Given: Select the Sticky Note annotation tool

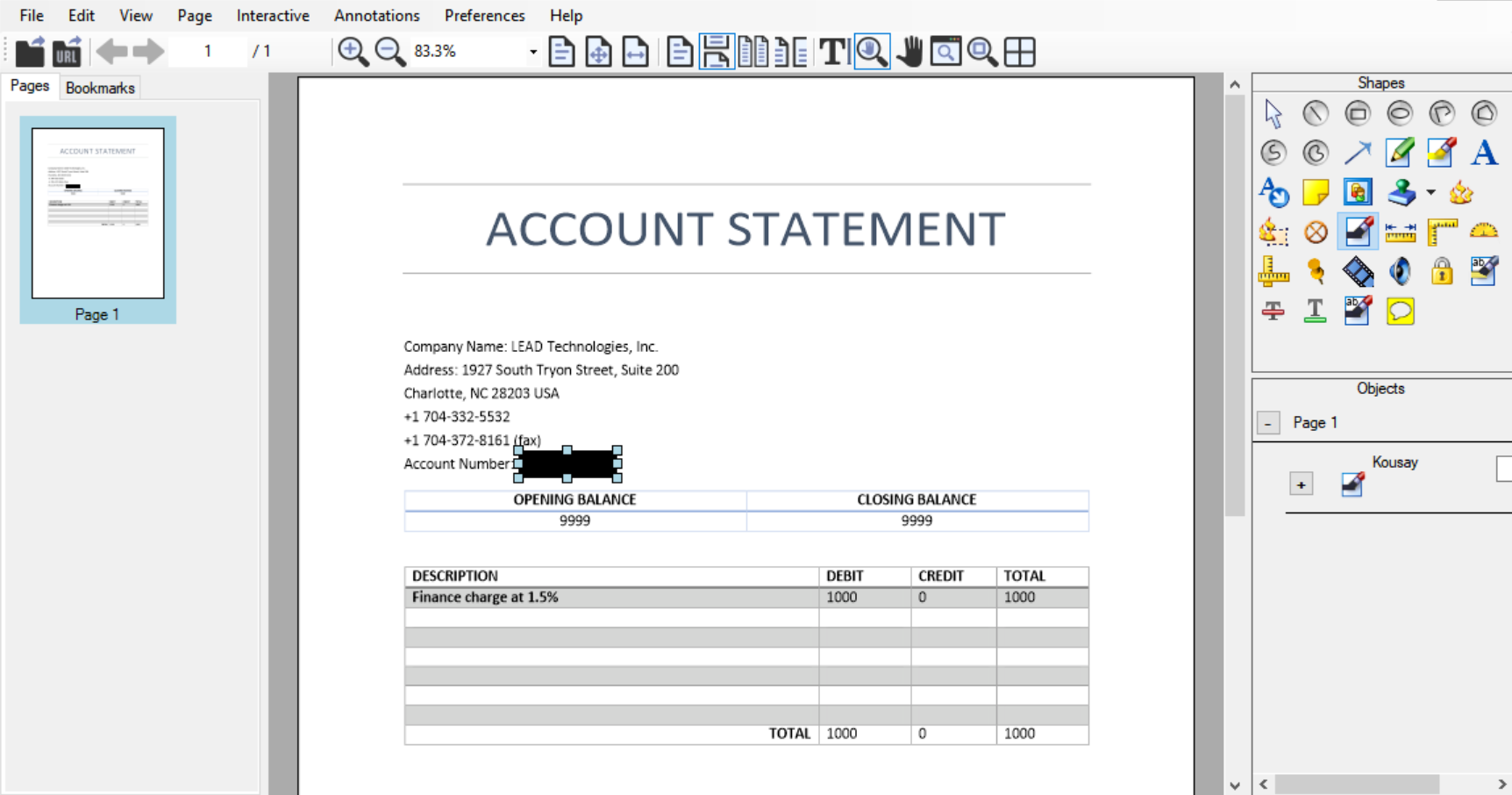Looking at the screenshot, I should (x=1316, y=192).
